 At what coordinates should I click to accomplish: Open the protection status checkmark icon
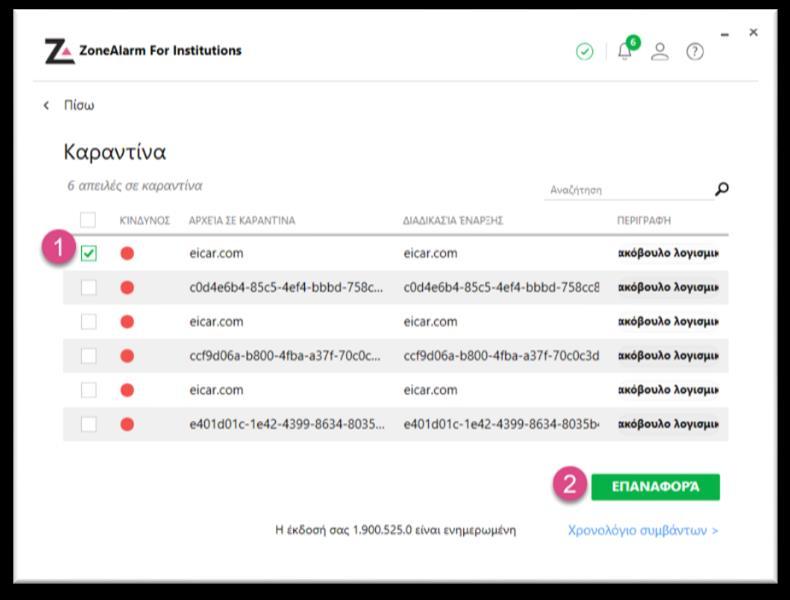[584, 51]
